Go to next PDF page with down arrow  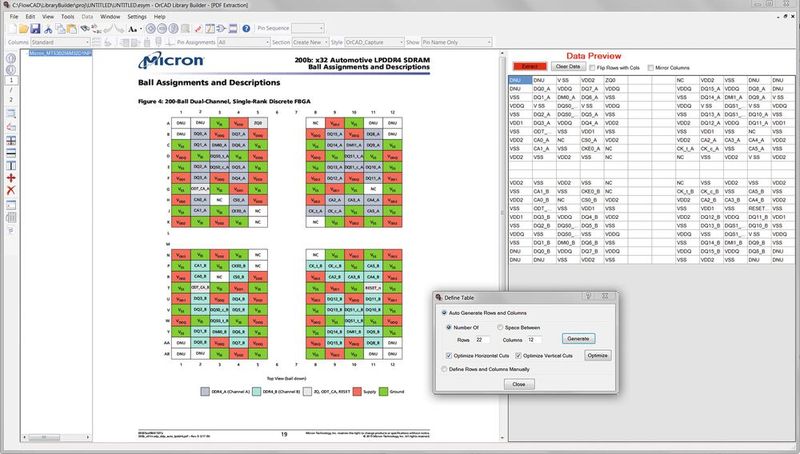coord(11,69)
